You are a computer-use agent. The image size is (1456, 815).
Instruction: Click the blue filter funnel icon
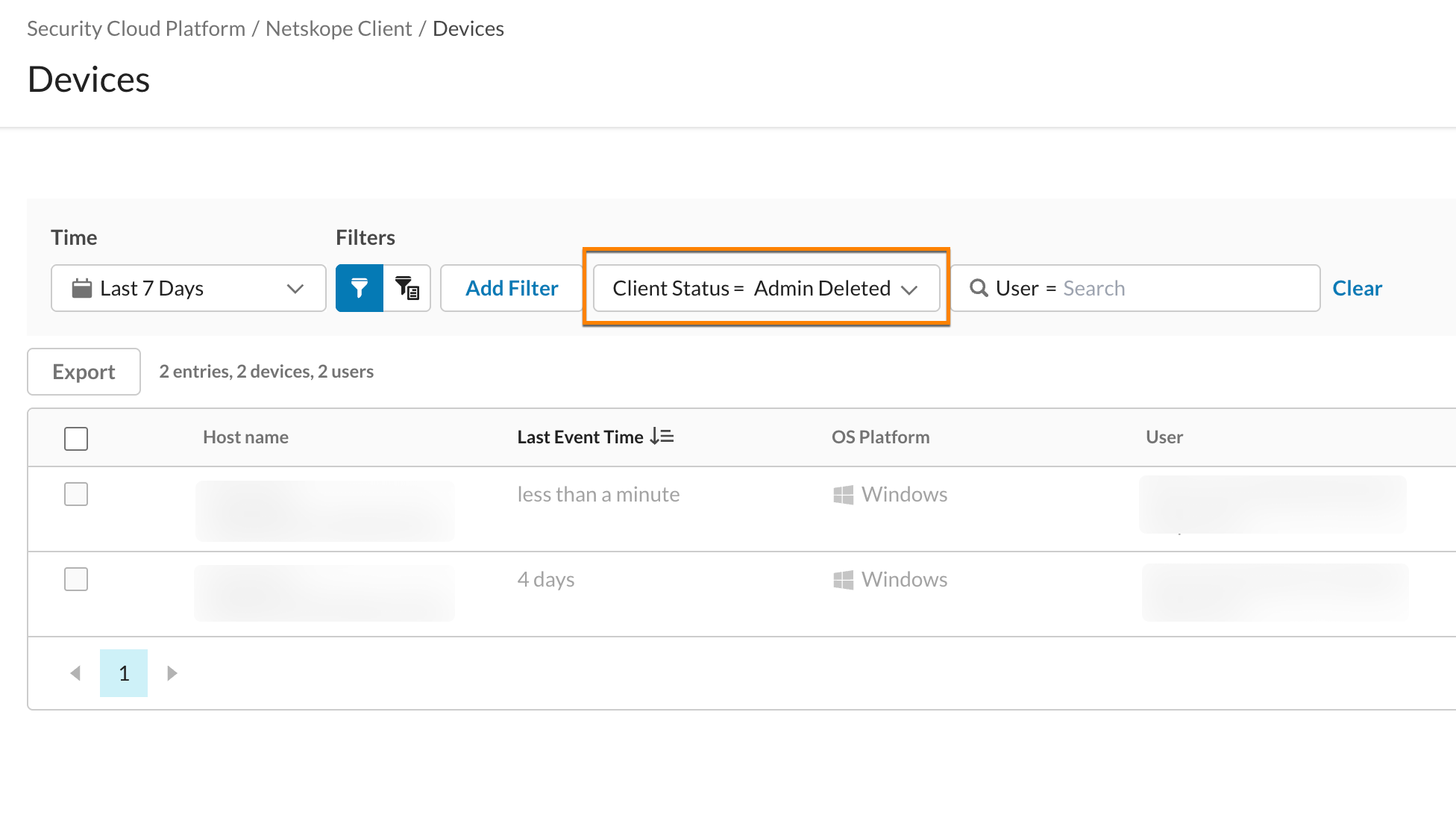tap(360, 288)
